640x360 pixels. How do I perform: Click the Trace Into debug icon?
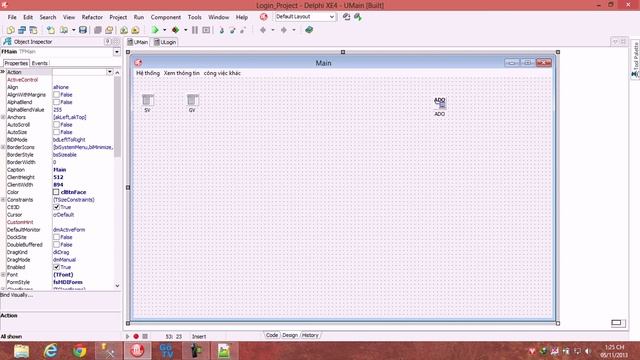point(222,30)
